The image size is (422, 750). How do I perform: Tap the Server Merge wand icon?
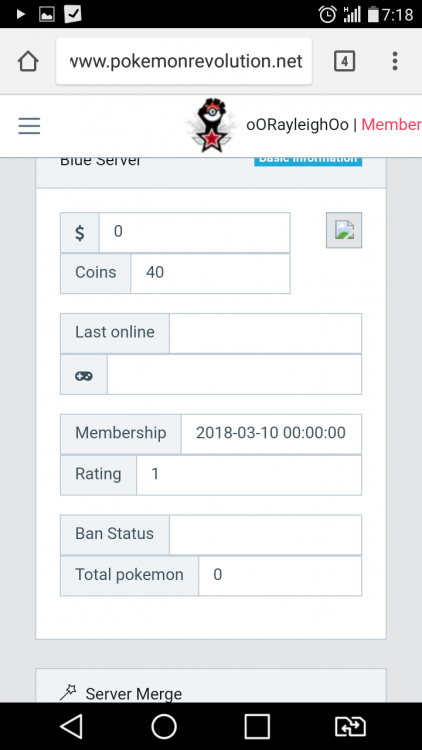68,692
